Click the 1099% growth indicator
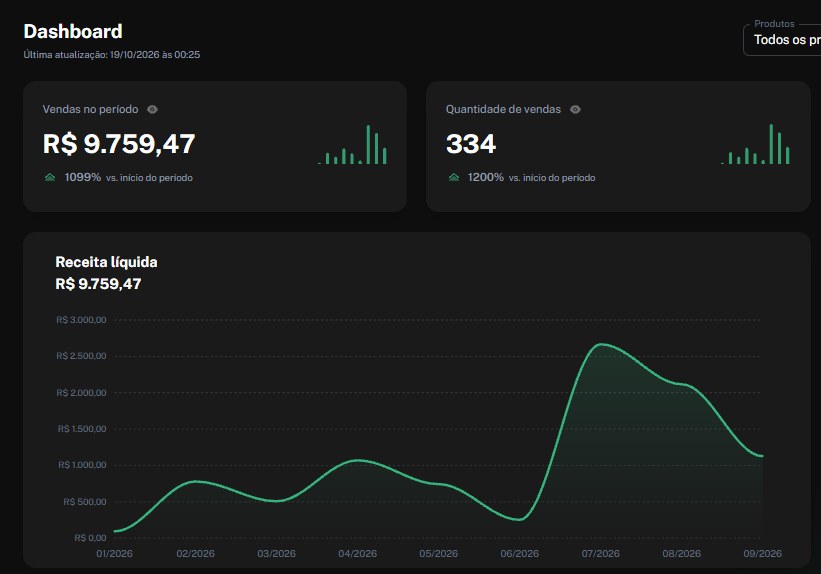This screenshot has height=574, width=821. coord(83,177)
